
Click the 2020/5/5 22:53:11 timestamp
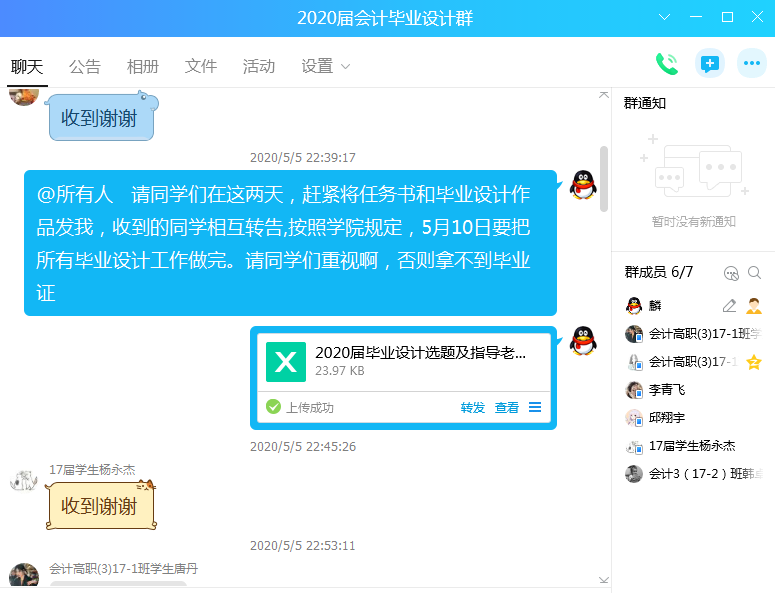pos(302,546)
